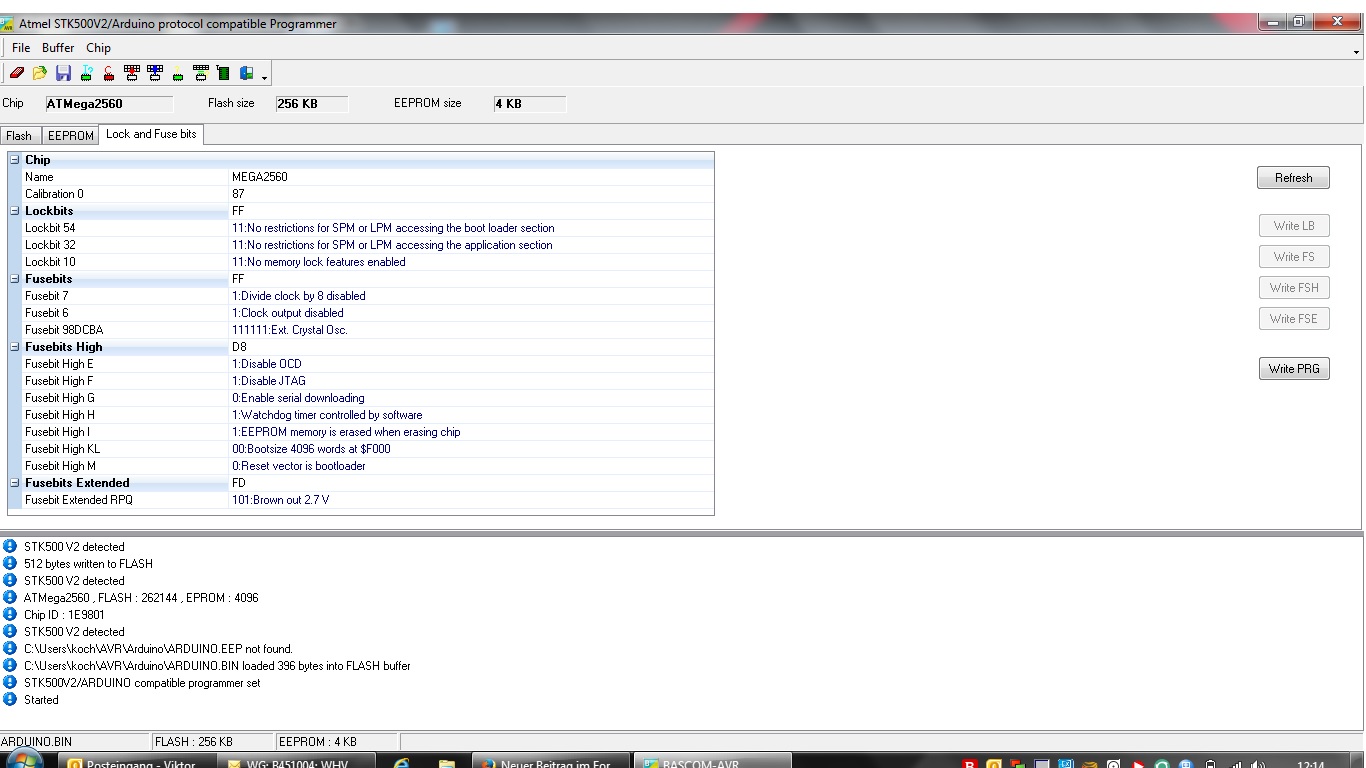Collapse the Fusebits property group
Viewport: 1366px width, 768px height.
[x=15, y=279]
